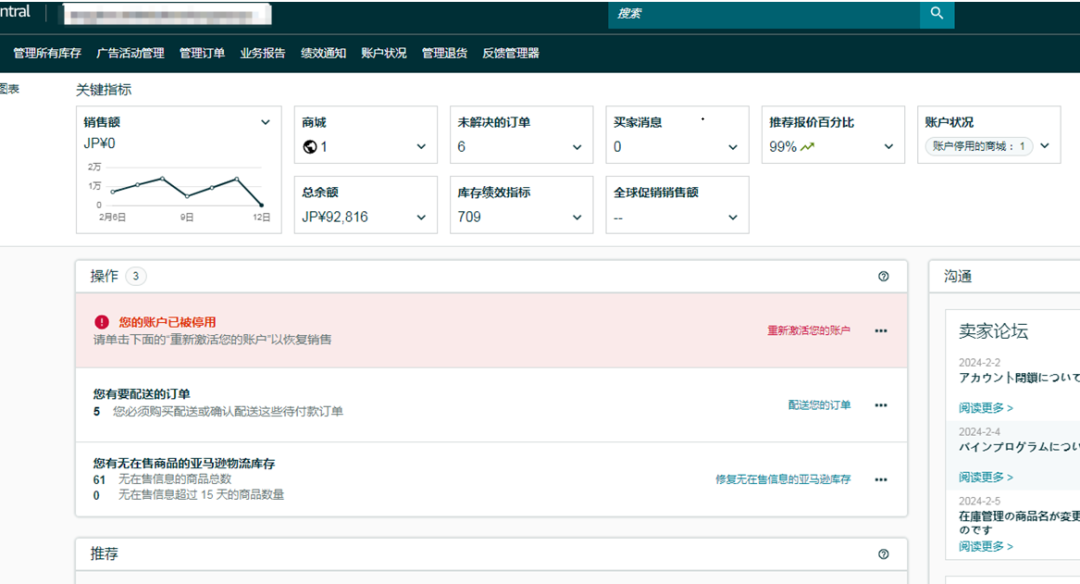Click 阅读更多 under the 2024-2-5 post

tap(986, 546)
